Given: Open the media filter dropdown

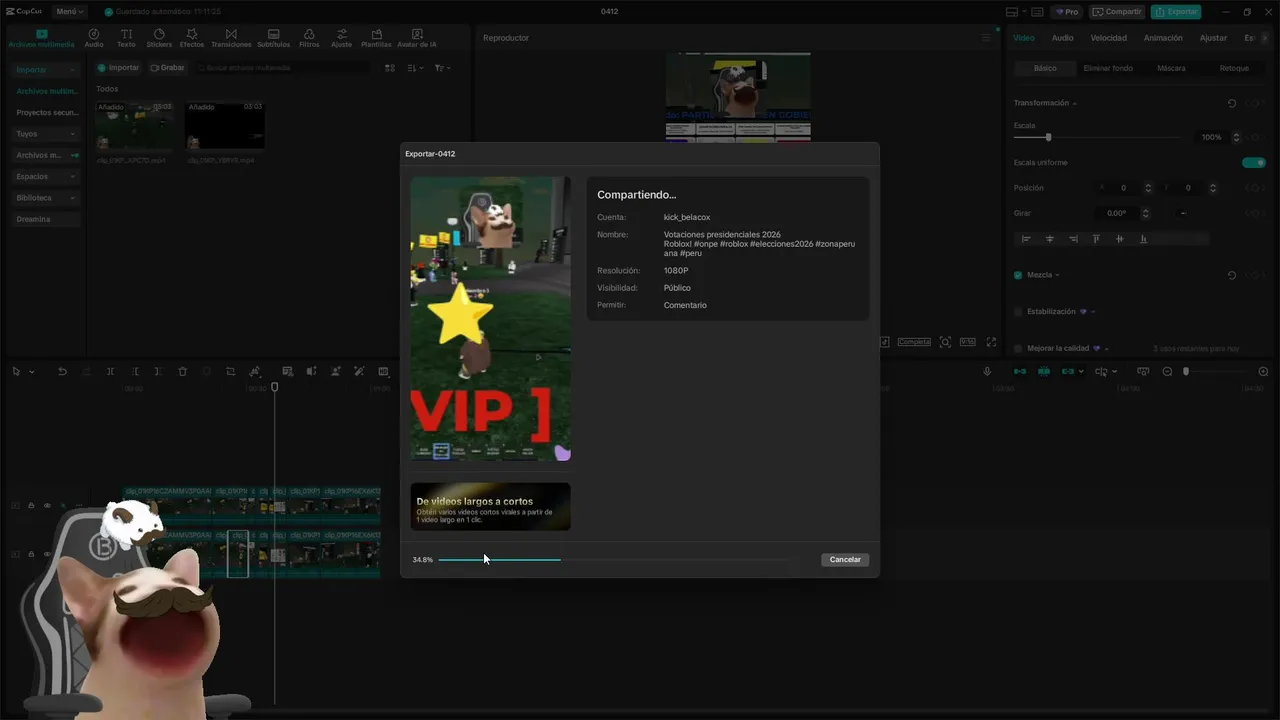Looking at the screenshot, I should pos(443,68).
